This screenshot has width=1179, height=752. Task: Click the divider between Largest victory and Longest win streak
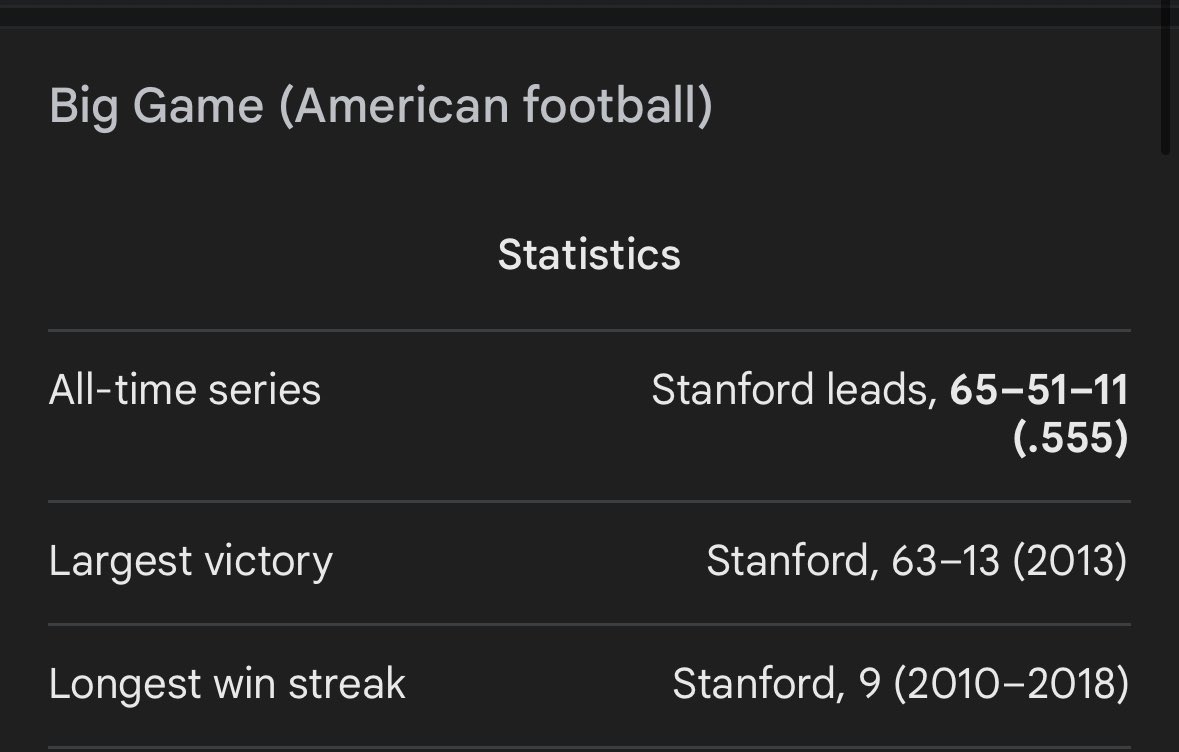(590, 624)
